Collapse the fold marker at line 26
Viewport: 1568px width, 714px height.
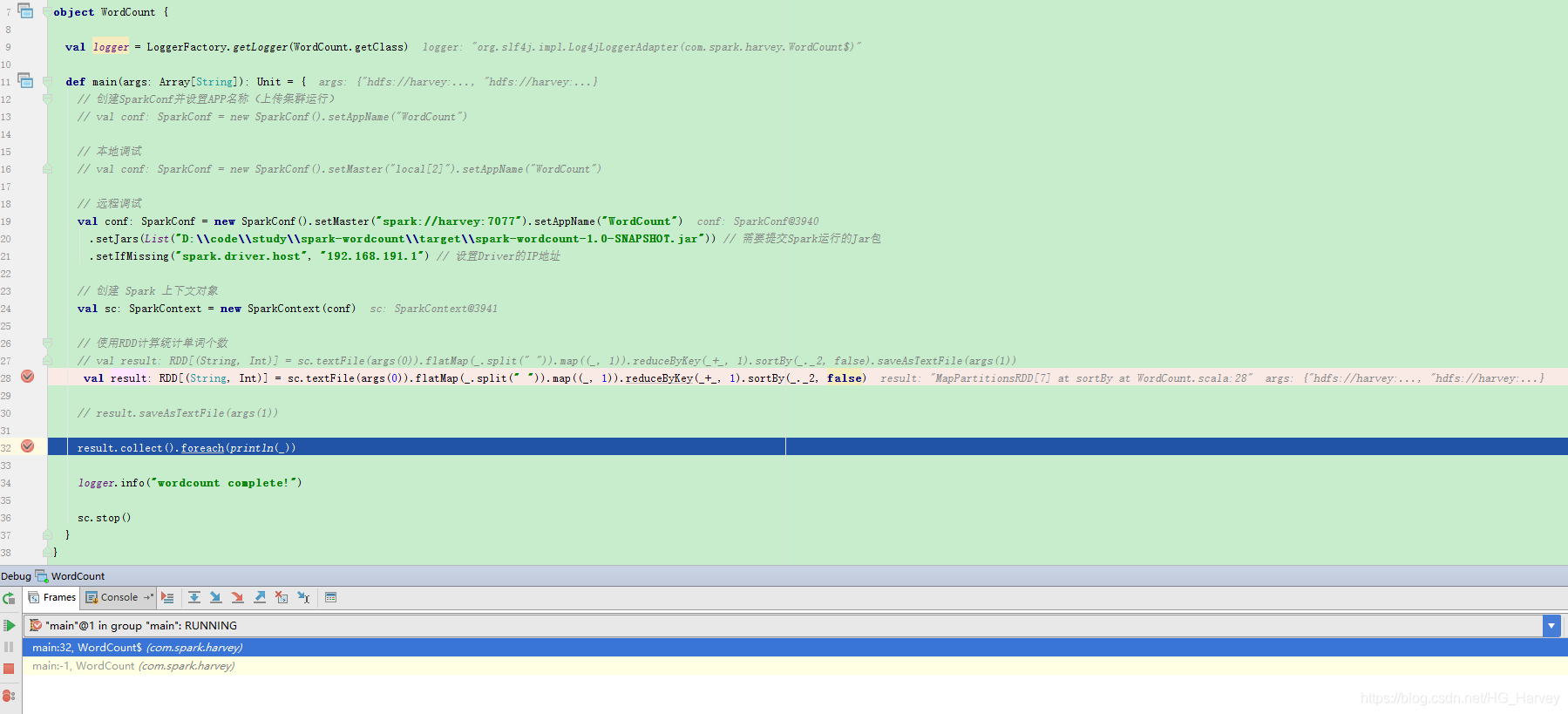click(47, 343)
